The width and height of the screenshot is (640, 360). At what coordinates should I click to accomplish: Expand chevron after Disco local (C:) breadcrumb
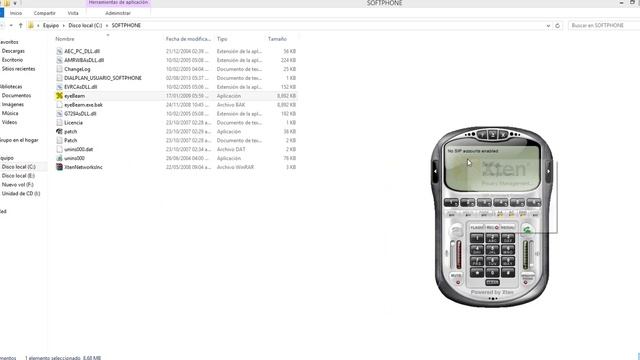coord(107,25)
